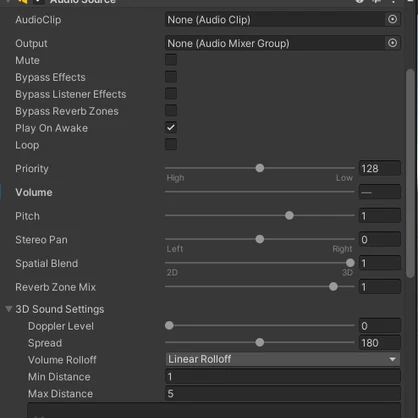Screen dimensions: 418x418
Task: Click the Spread property label
Action: (x=45, y=343)
